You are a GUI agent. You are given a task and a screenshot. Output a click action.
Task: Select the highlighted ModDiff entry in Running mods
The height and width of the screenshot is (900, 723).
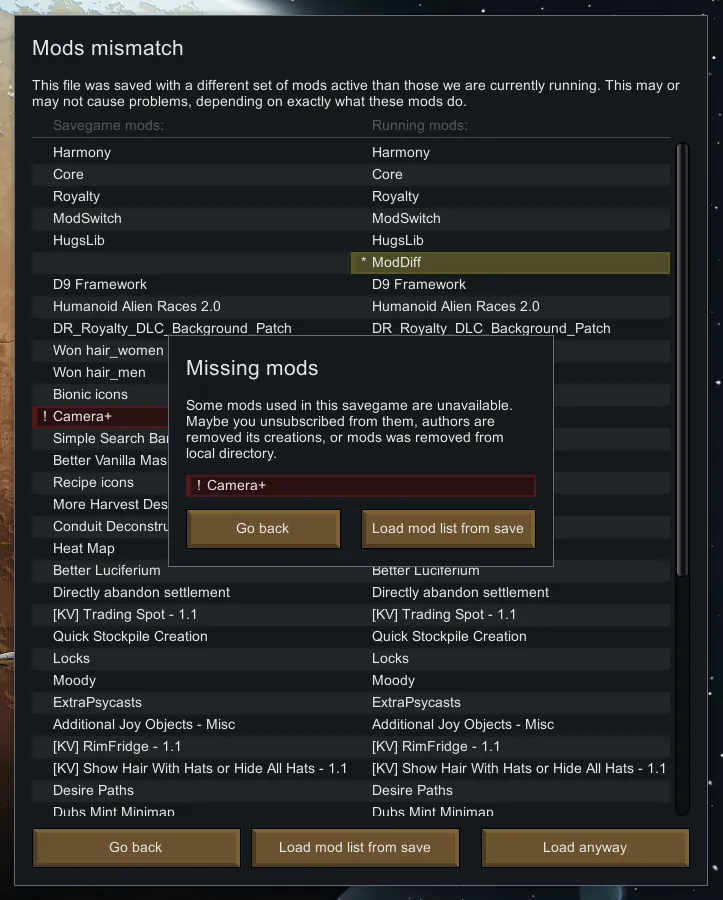510,262
